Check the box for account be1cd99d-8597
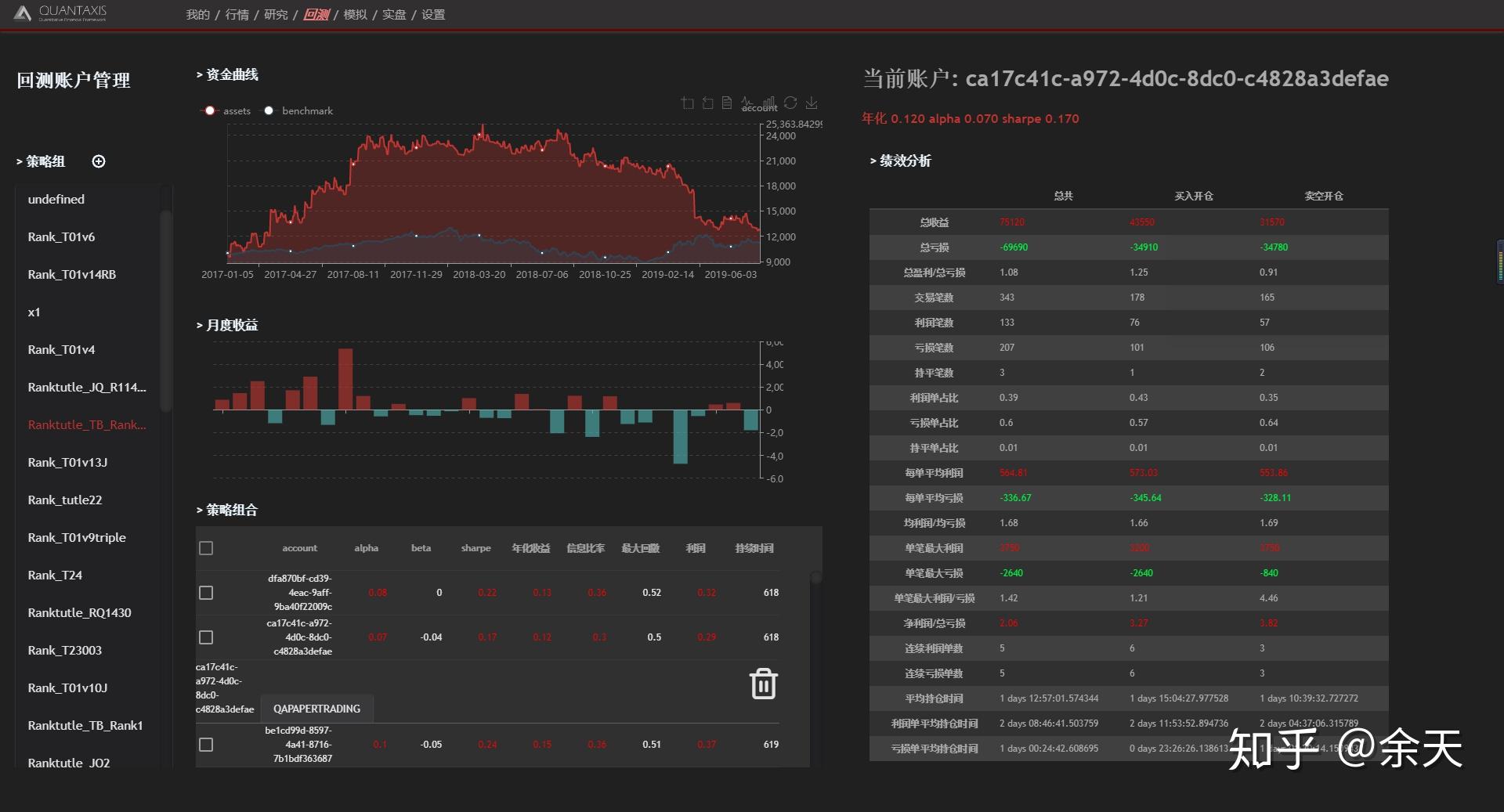Image resolution: width=1504 pixels, height=812 pixels. pyautogui.click(x=206, y=745)
